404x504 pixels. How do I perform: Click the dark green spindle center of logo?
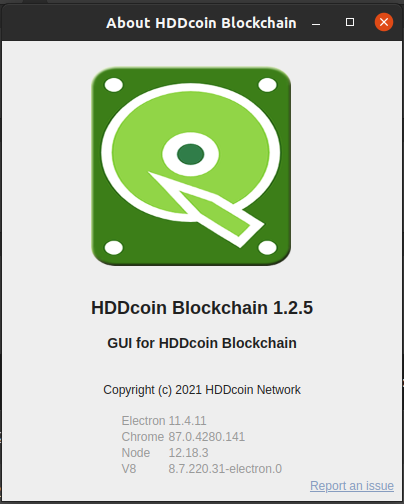(x=190, y=154)
